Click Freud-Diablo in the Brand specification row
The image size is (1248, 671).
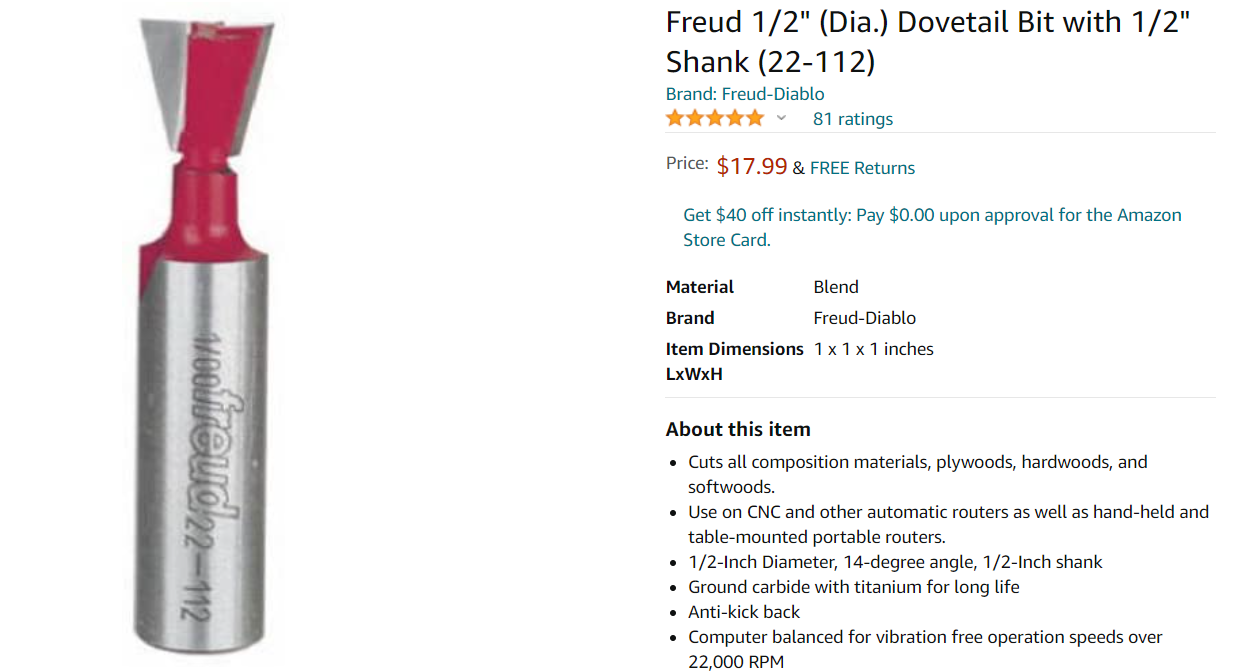coord(865,318)
